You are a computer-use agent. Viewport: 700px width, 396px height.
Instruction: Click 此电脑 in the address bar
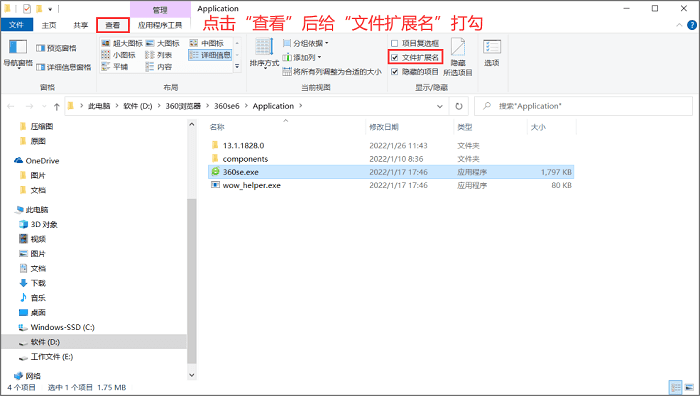tap(99, 106)
